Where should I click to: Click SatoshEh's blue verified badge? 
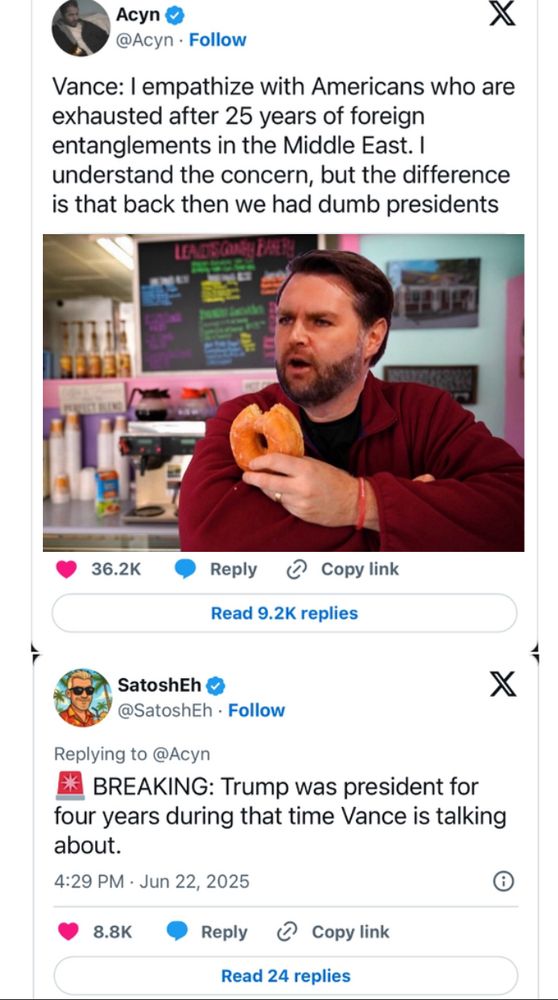click(216, 686)
